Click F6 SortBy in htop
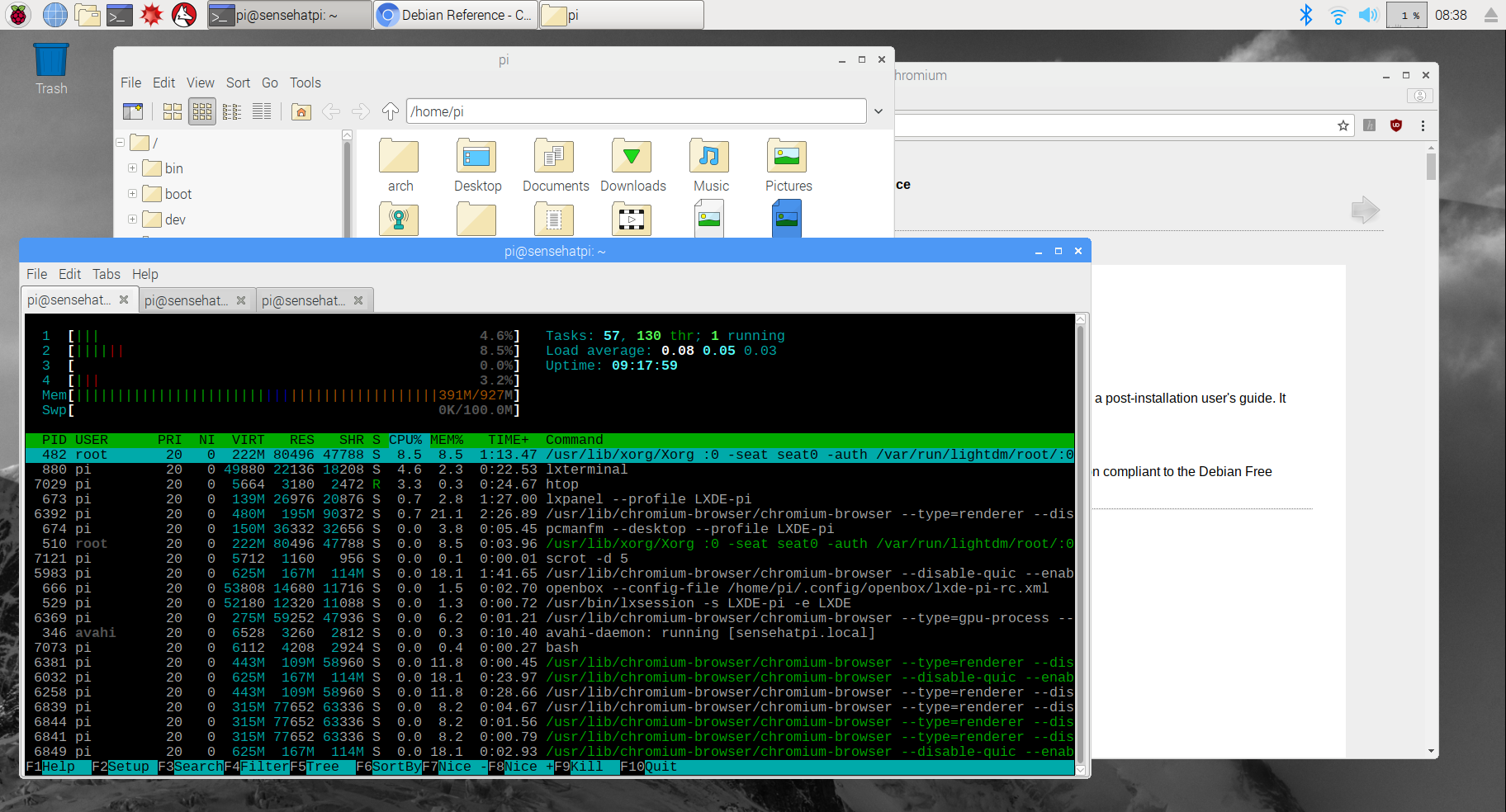This screenshot has width=1506, height=812. click(389, 767)
